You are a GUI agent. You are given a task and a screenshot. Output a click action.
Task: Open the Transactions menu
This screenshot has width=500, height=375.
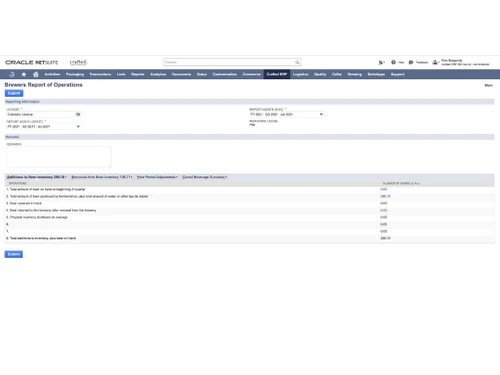pyautogui.click(x=100, y=74)
